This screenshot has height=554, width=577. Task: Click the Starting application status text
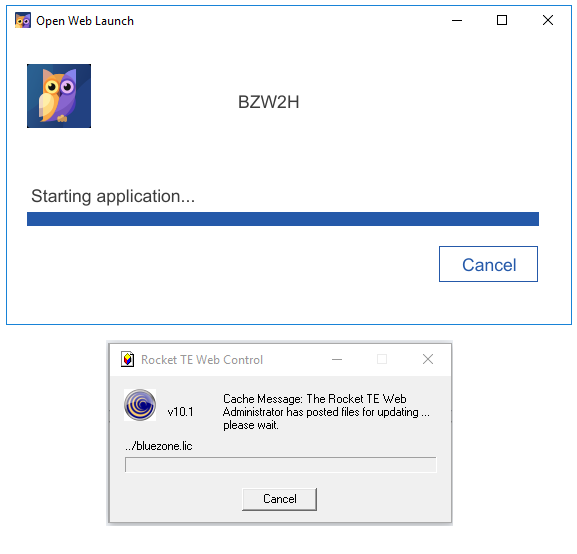pos(113,196)
